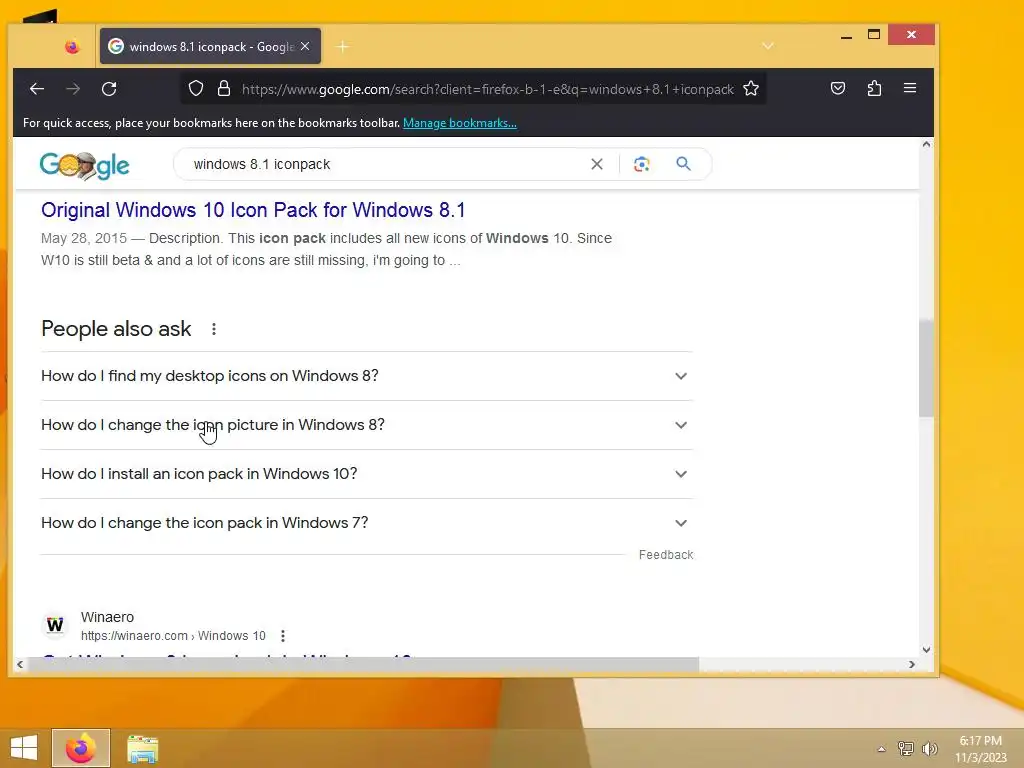Screen dimensions: 1024x768
Task: Go to Google homepage via Google logo
Action: (84, 165)
